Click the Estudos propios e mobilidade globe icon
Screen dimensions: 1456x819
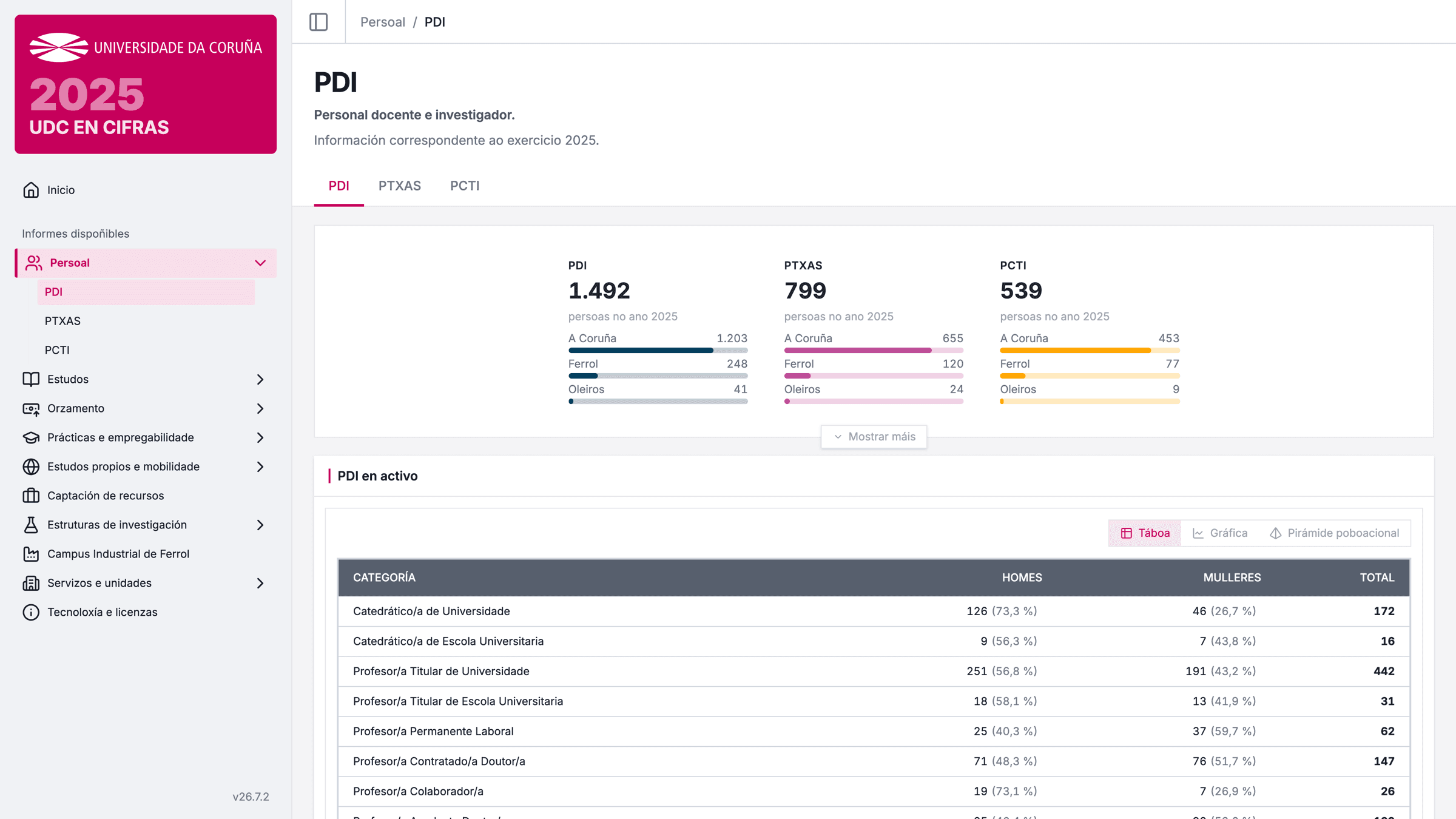coord(31,467)
